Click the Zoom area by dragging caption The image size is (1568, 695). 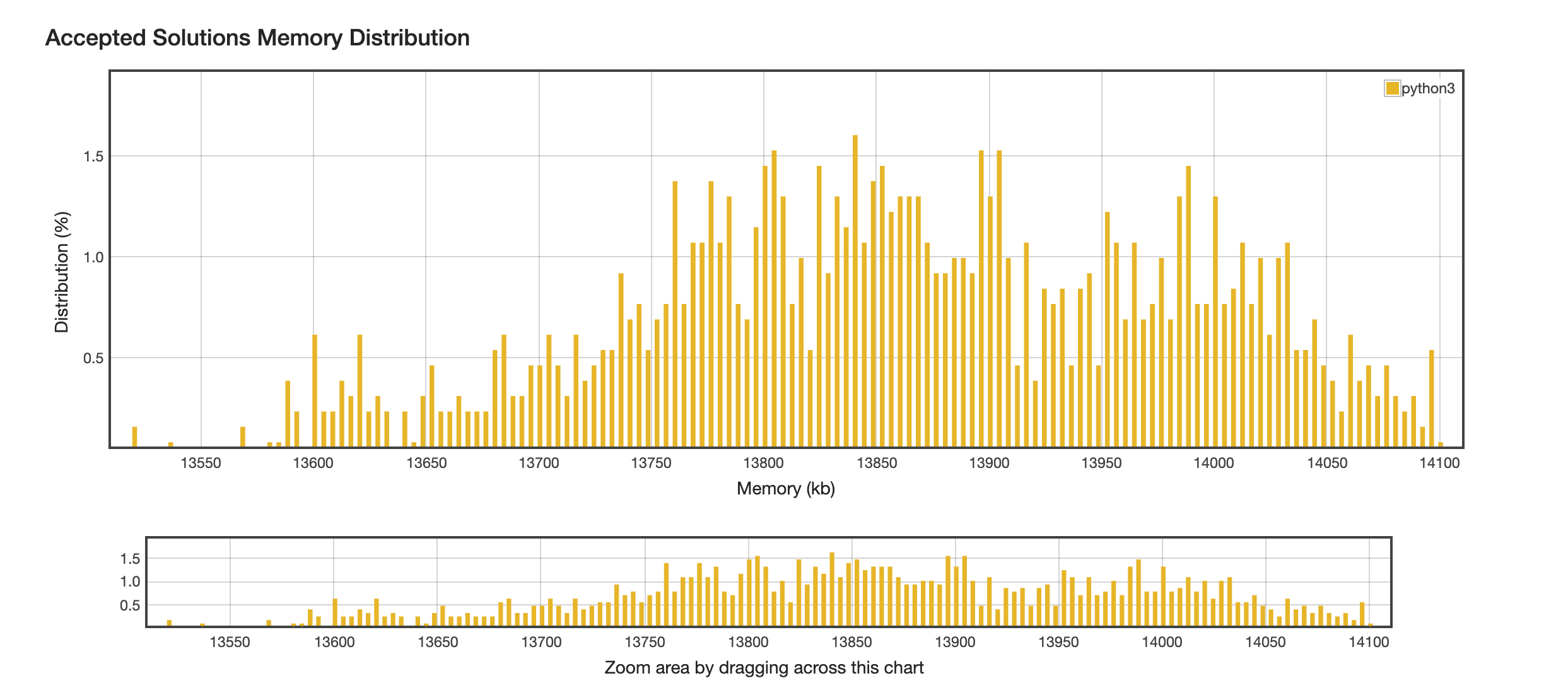(764, 668)
